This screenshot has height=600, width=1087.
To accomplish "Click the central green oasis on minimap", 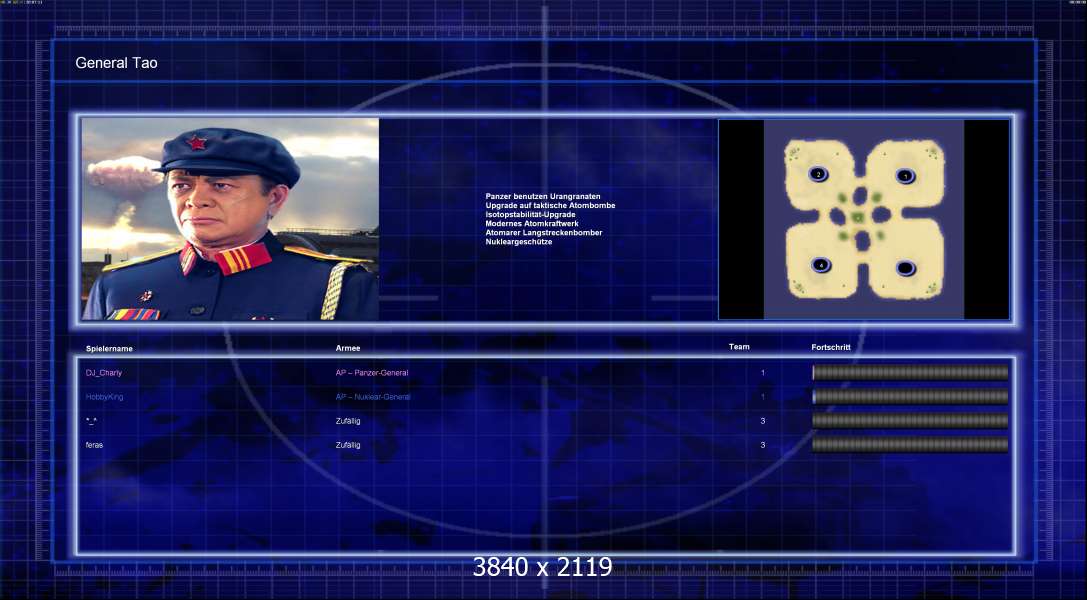I will (858, 218).
